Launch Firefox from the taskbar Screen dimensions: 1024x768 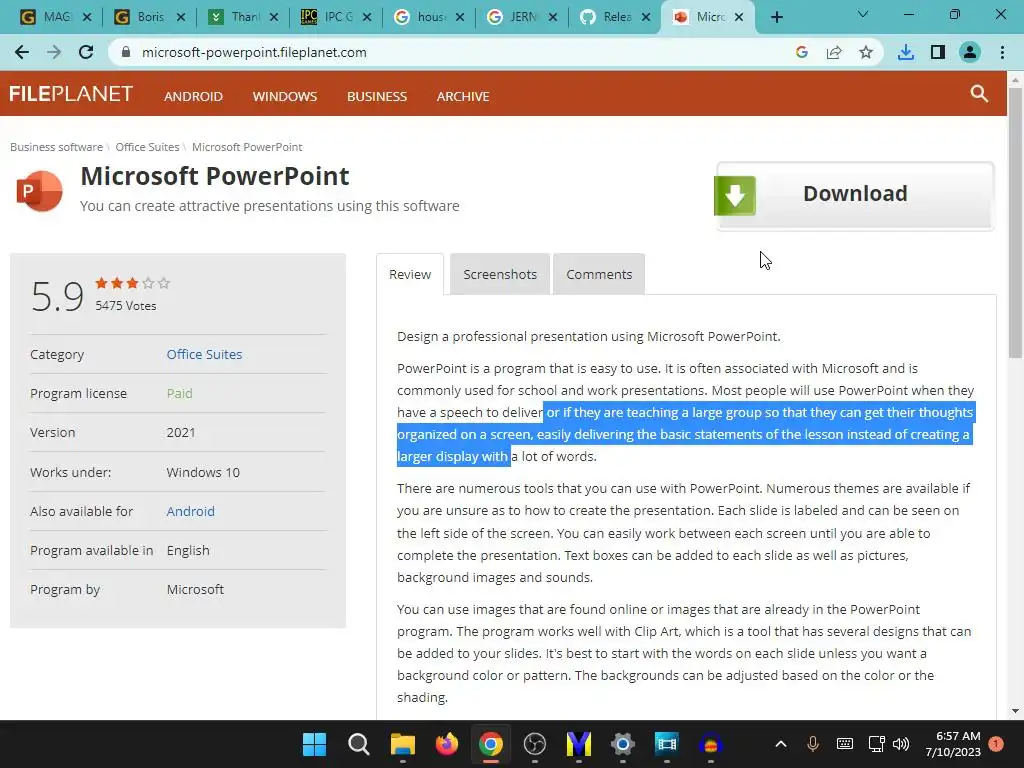tap(447, 744)
